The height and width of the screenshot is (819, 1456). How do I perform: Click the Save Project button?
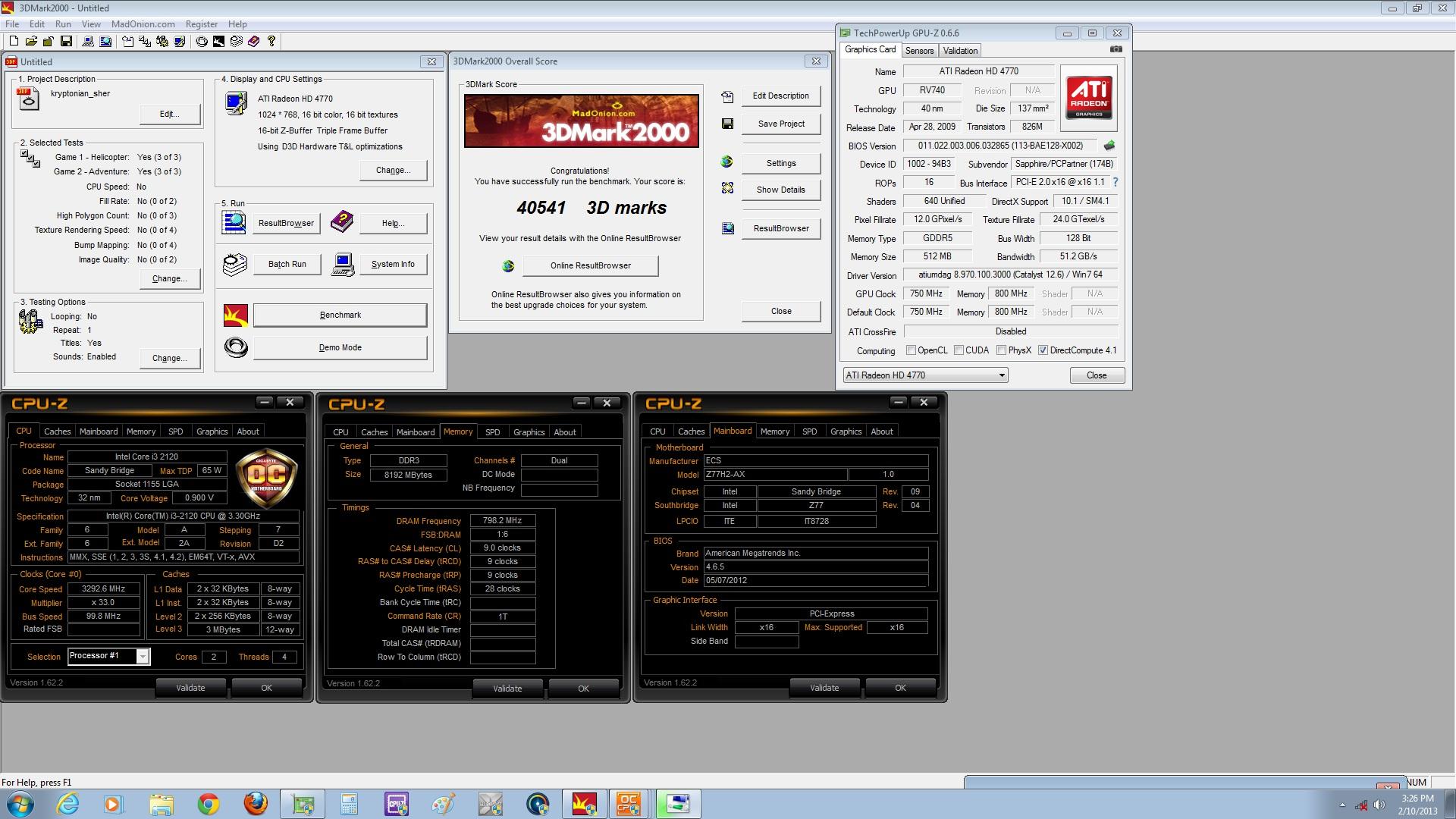pyautogui.click(x=781, y=124)
